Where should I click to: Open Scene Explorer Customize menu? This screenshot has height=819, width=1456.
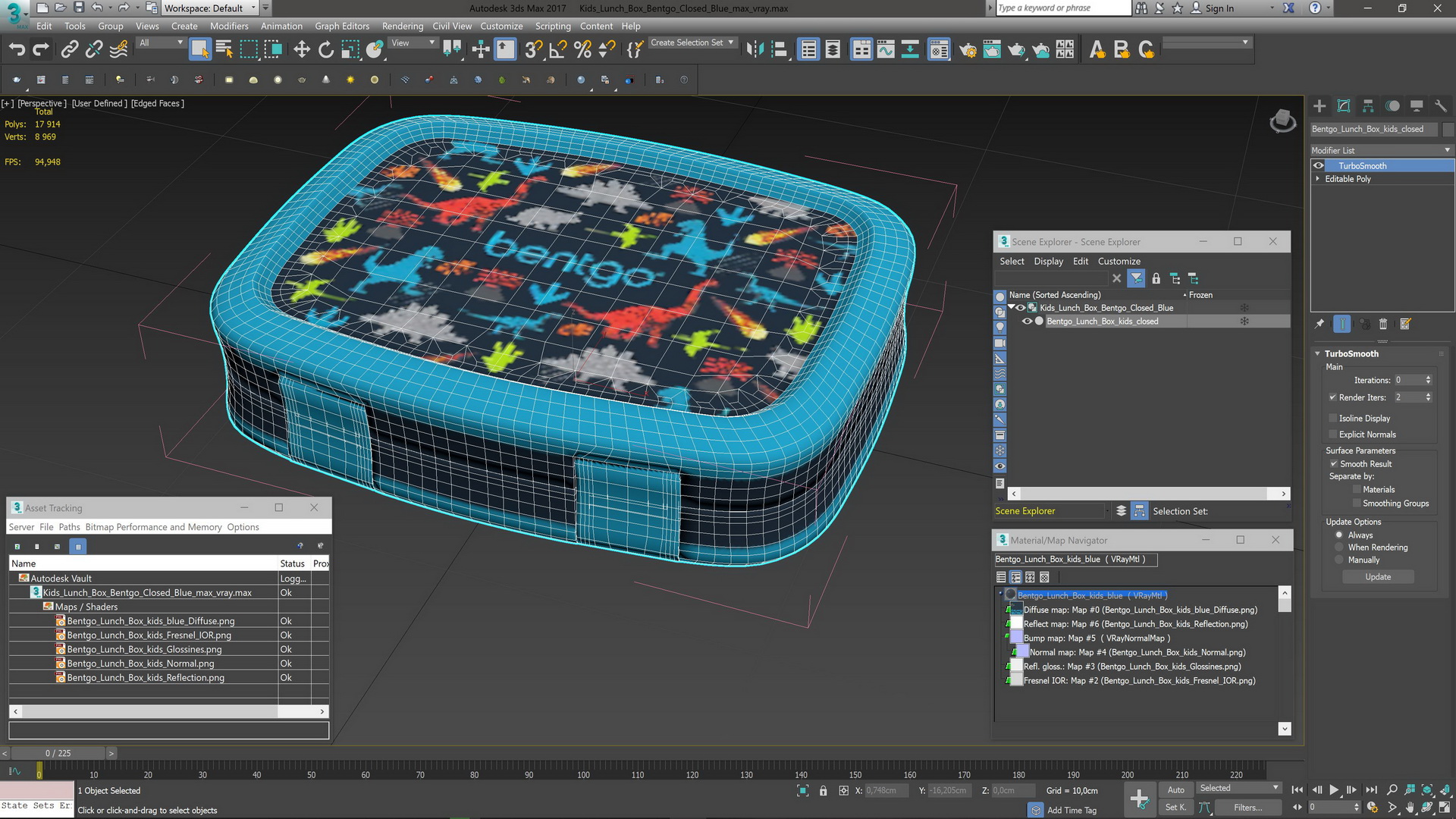[1119, 262]
